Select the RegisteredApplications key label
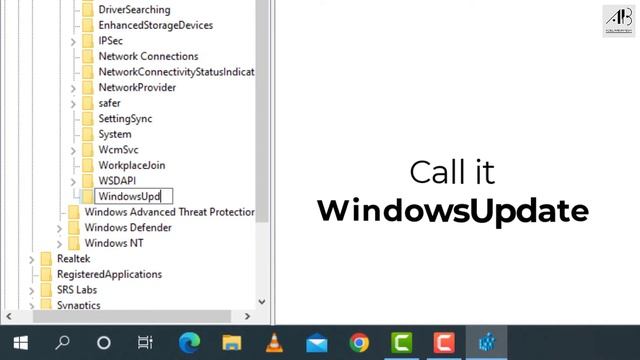 [109, 274]
